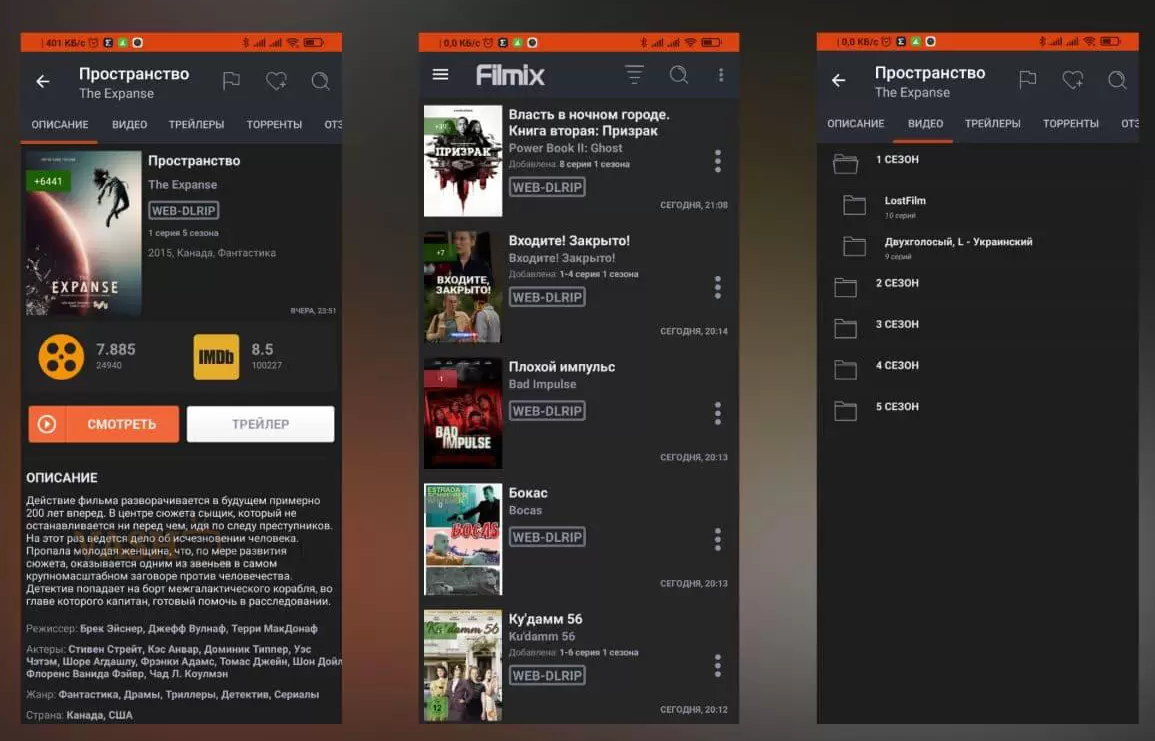Select ОПИСАНИЕ tab on left screen
Viewport: 1155px width, 741px height.
(60, 124)
